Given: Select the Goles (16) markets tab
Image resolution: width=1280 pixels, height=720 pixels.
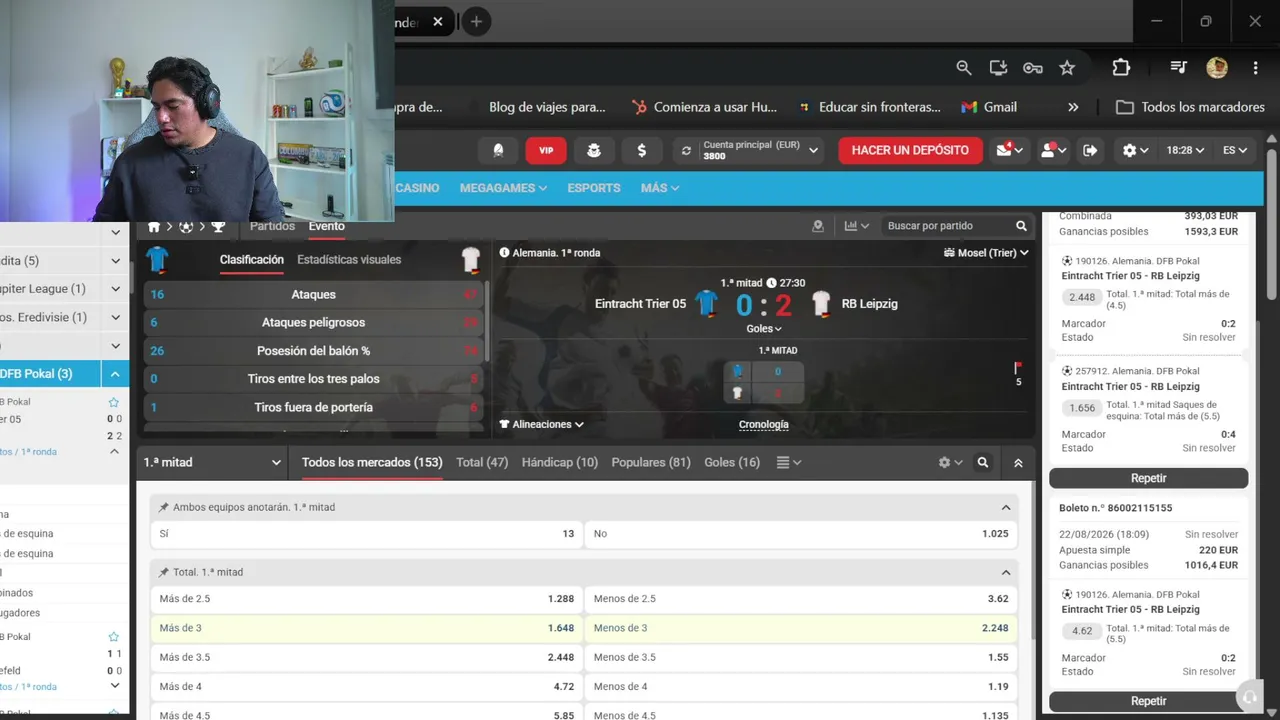Looking at the screenshot, I should [732, 463].
